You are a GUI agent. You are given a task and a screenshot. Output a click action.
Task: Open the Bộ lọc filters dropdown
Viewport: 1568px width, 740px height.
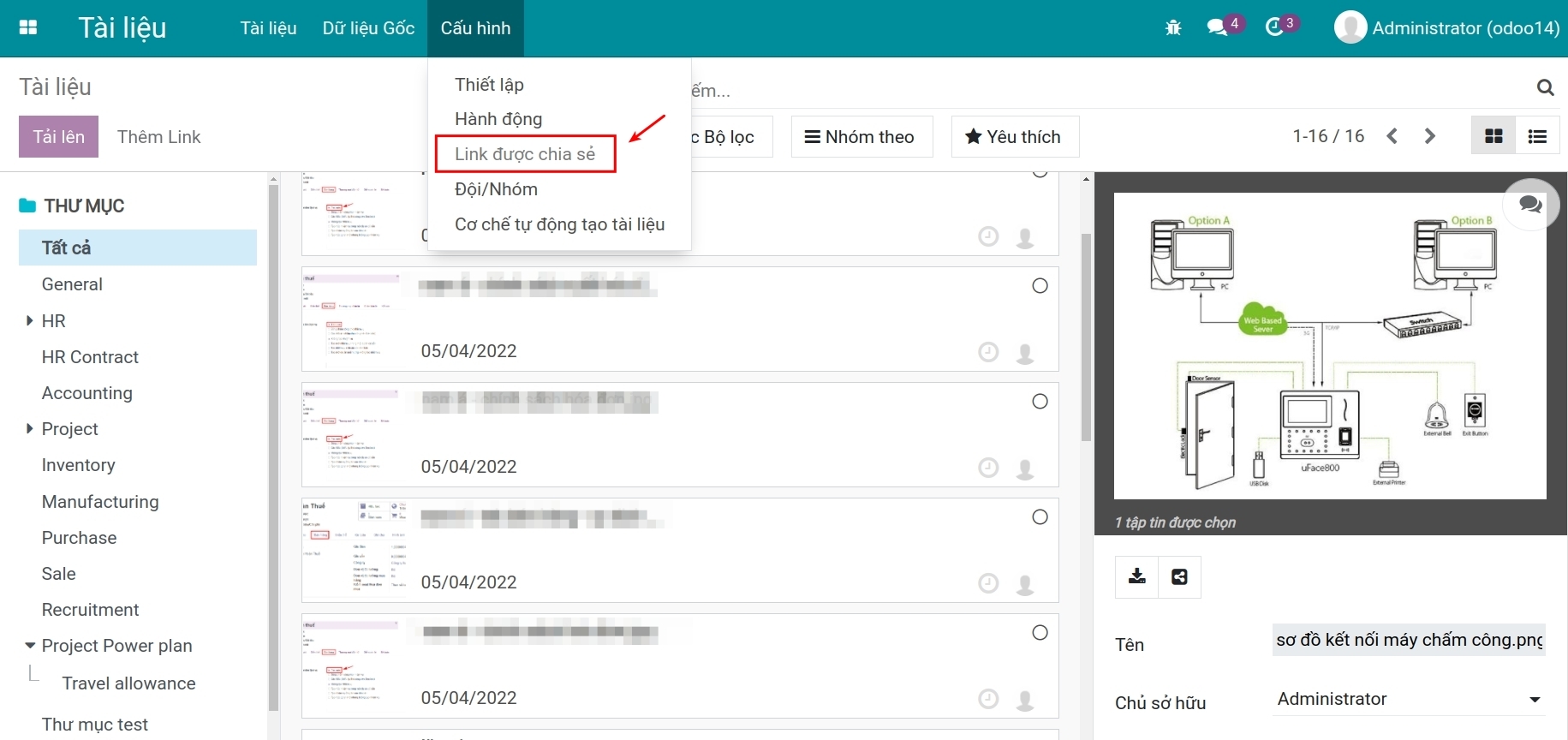[730, 137]
